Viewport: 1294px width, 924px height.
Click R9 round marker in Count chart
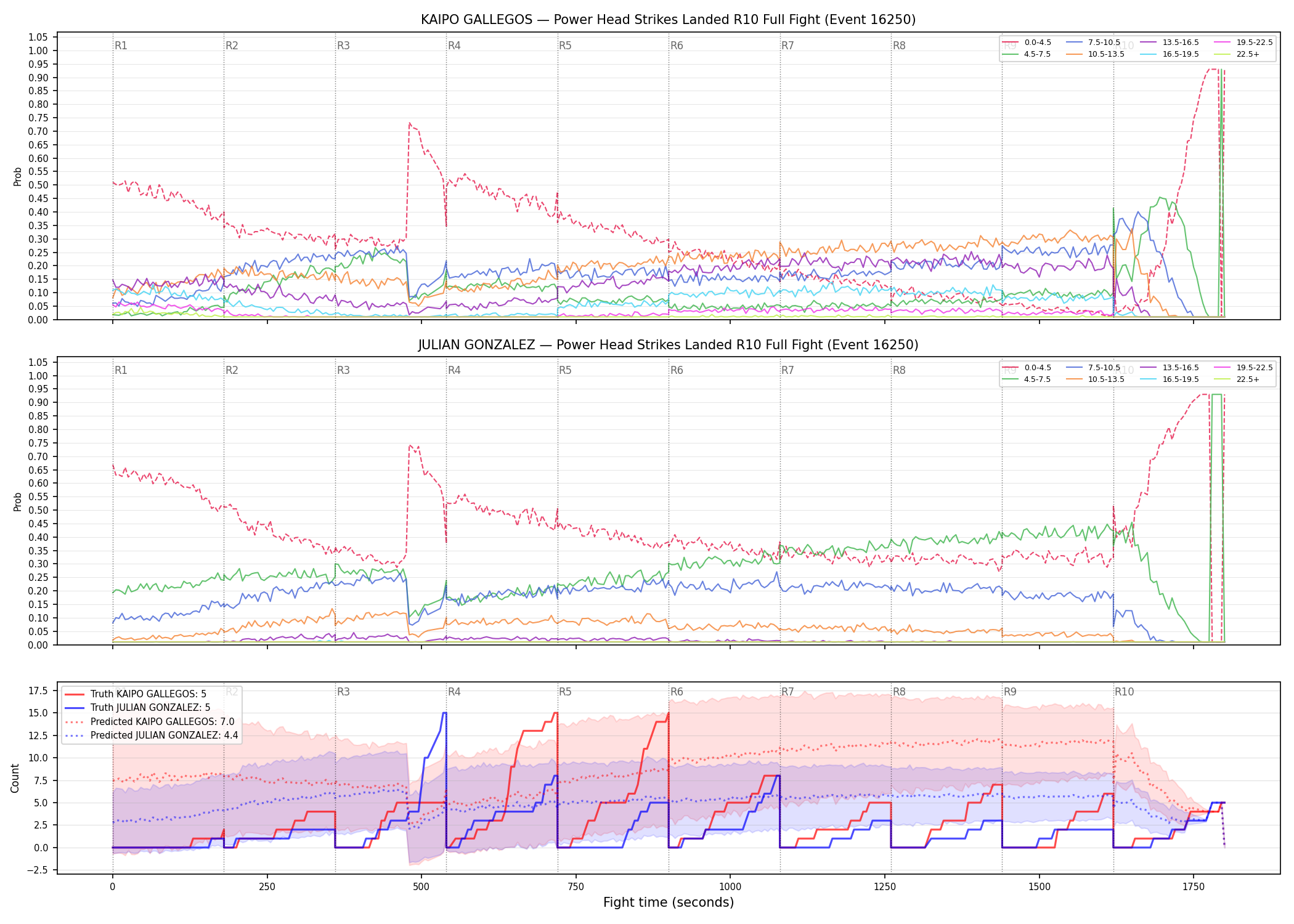pos(1010,692)
